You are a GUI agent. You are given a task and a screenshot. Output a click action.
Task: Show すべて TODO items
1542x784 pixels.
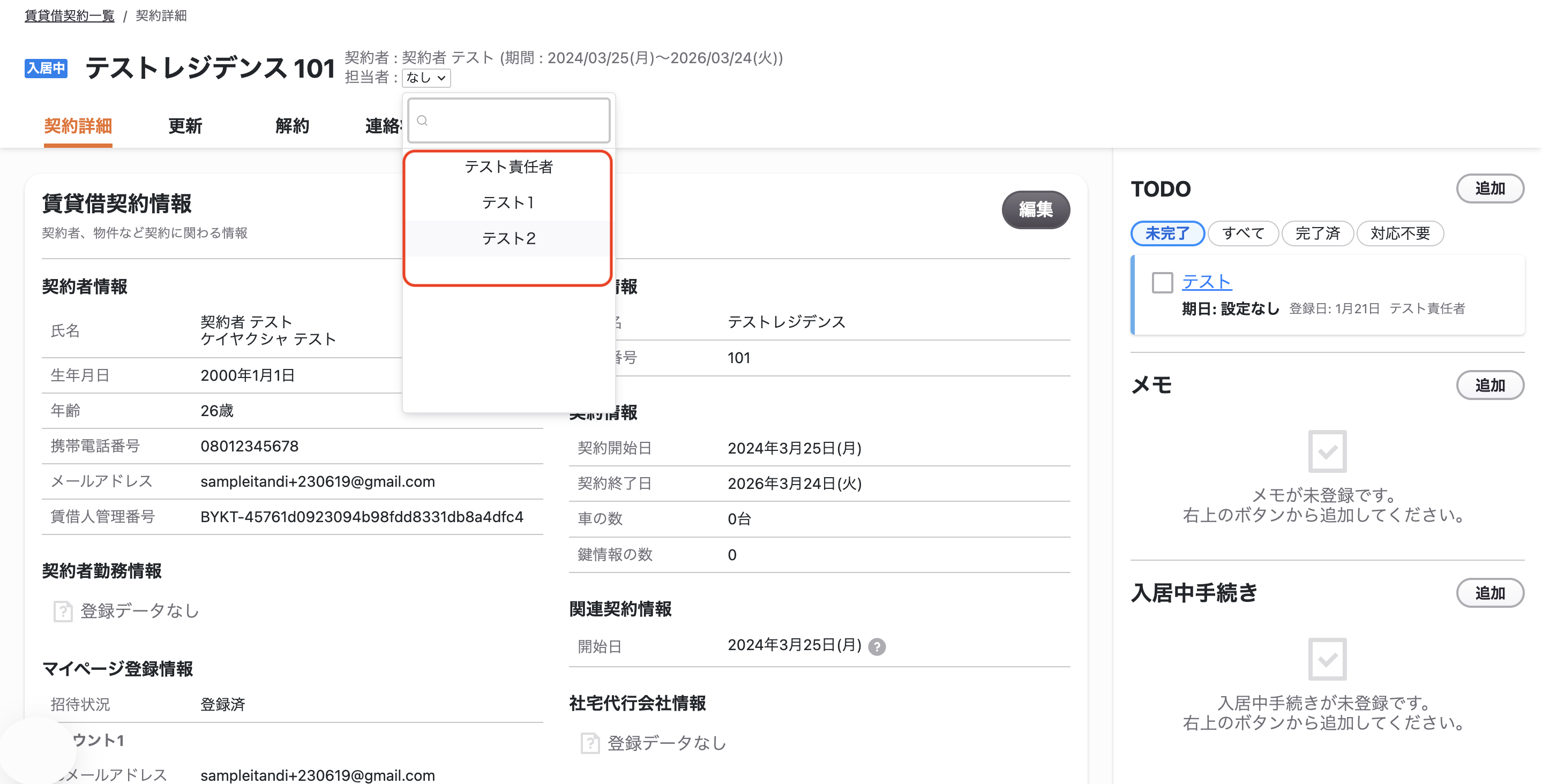[1243, 233]
